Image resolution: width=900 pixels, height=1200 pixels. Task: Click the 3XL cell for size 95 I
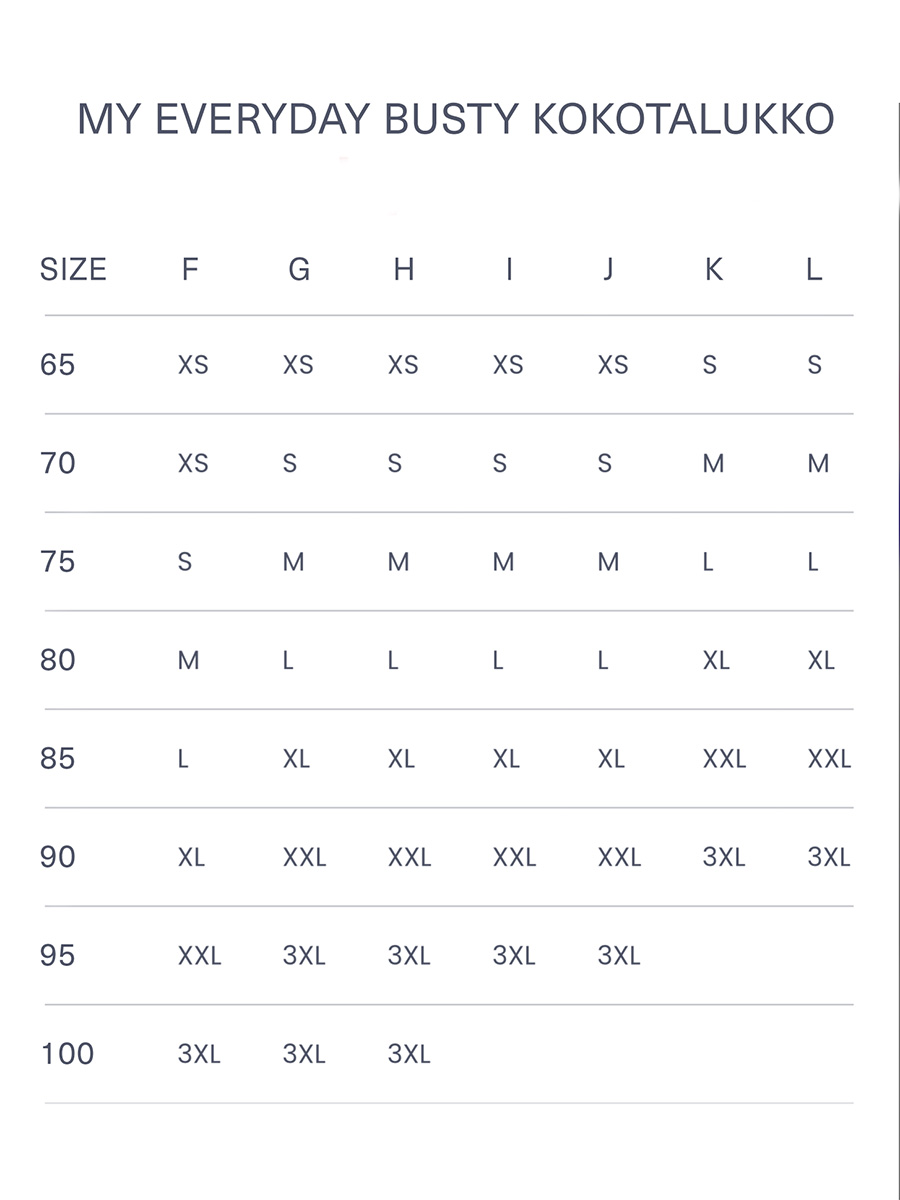click(514, 956)
